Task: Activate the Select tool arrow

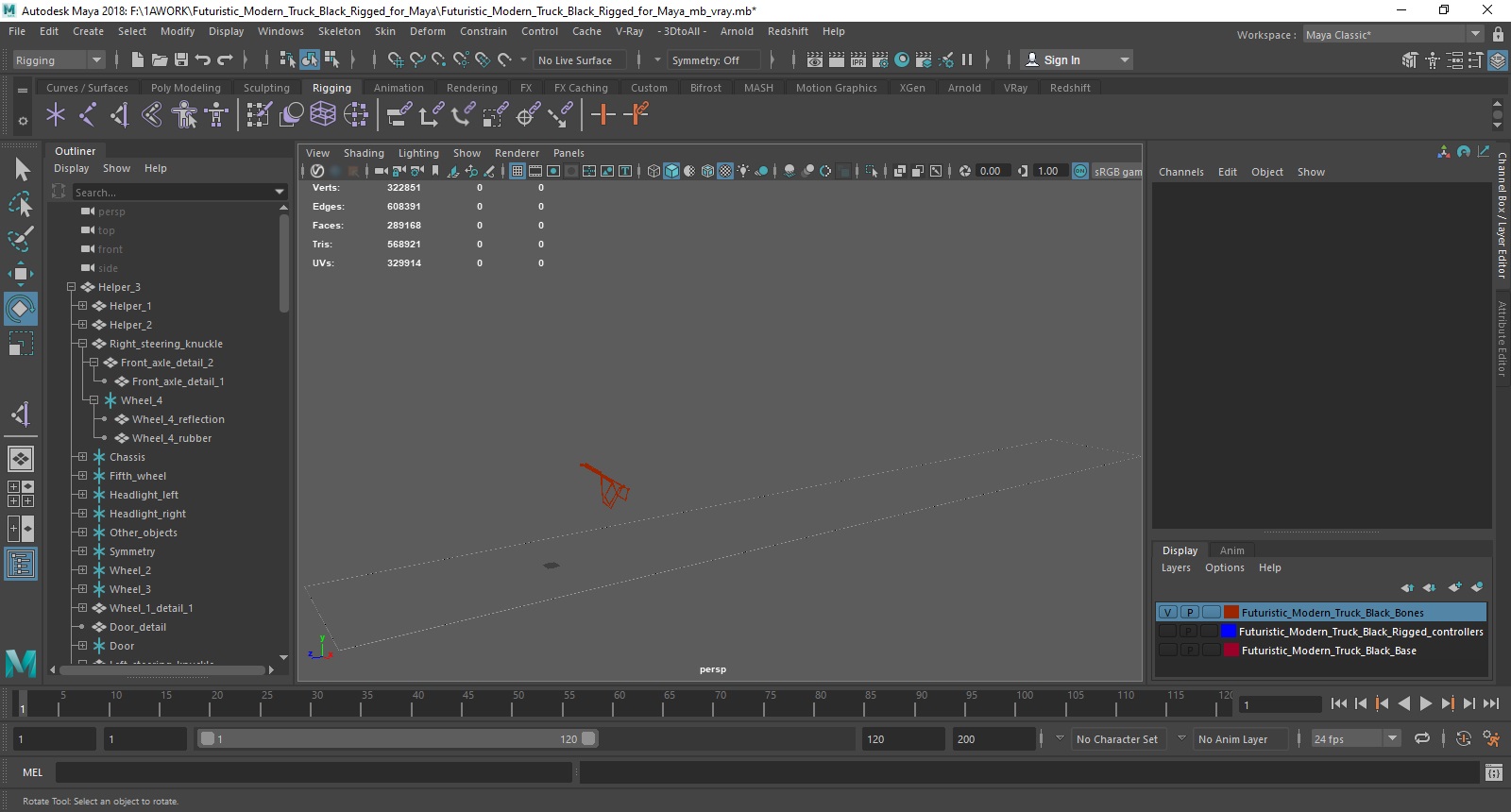Action: tap(21, 169)
